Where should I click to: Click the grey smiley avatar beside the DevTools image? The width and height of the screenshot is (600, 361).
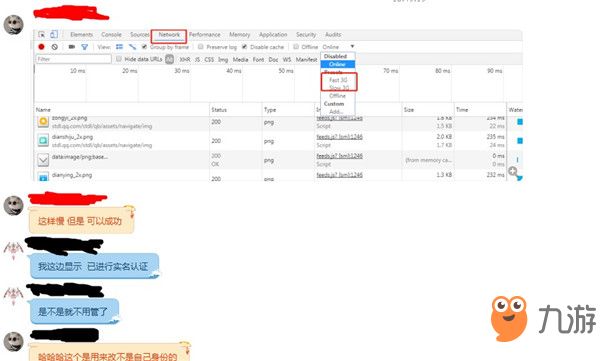[13, 25]
